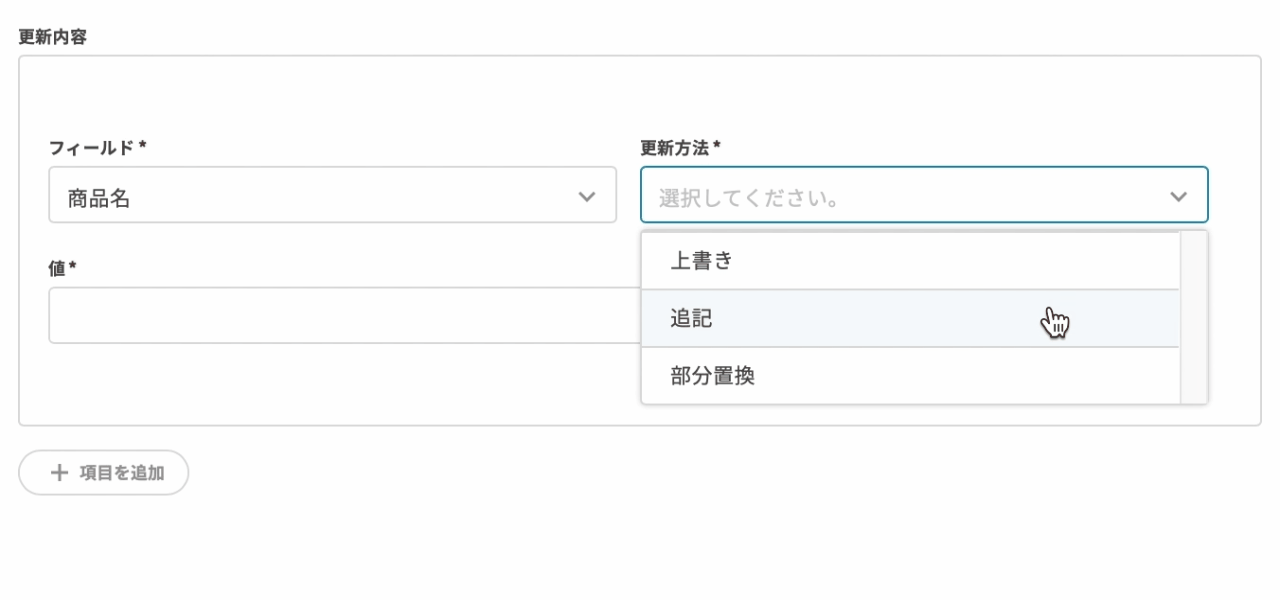Click the required asterisk next to フィールド
1280x600 pixels.
tap(143, 147)
